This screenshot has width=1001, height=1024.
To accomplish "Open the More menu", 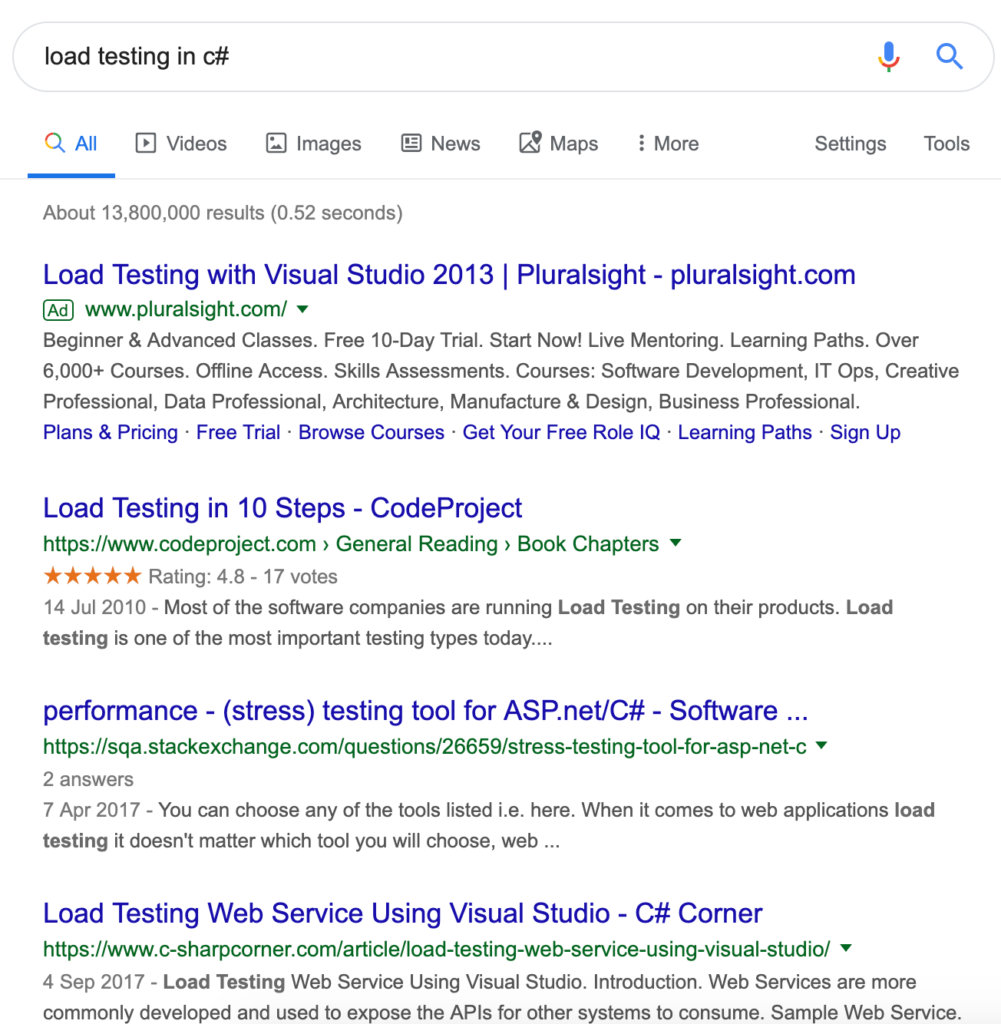I will pos(668,144).
